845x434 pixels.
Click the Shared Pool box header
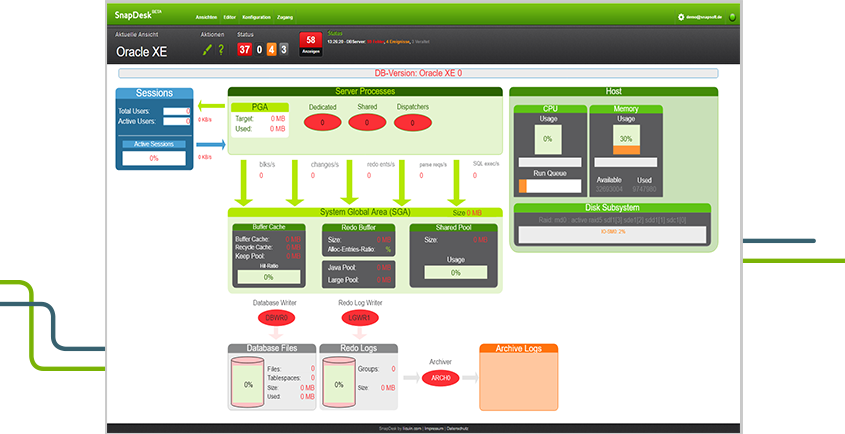tap(453, 228)
